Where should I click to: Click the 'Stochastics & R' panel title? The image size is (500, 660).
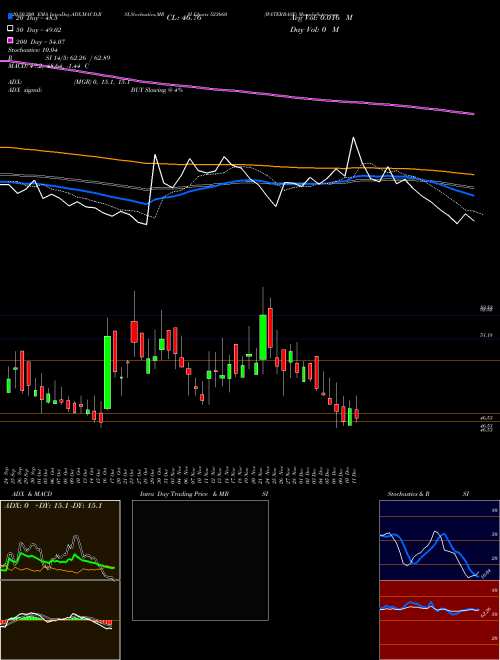[408, 494]
